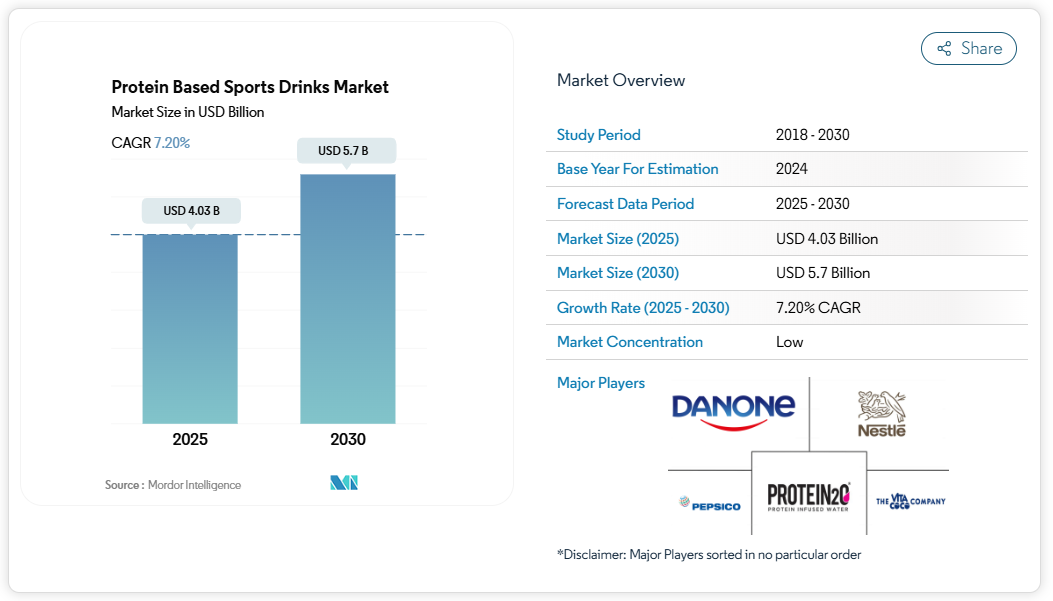The height and width of the screenshot is (601, 1053).
Task: Click the Danone logo
Action: coord(733,410)
